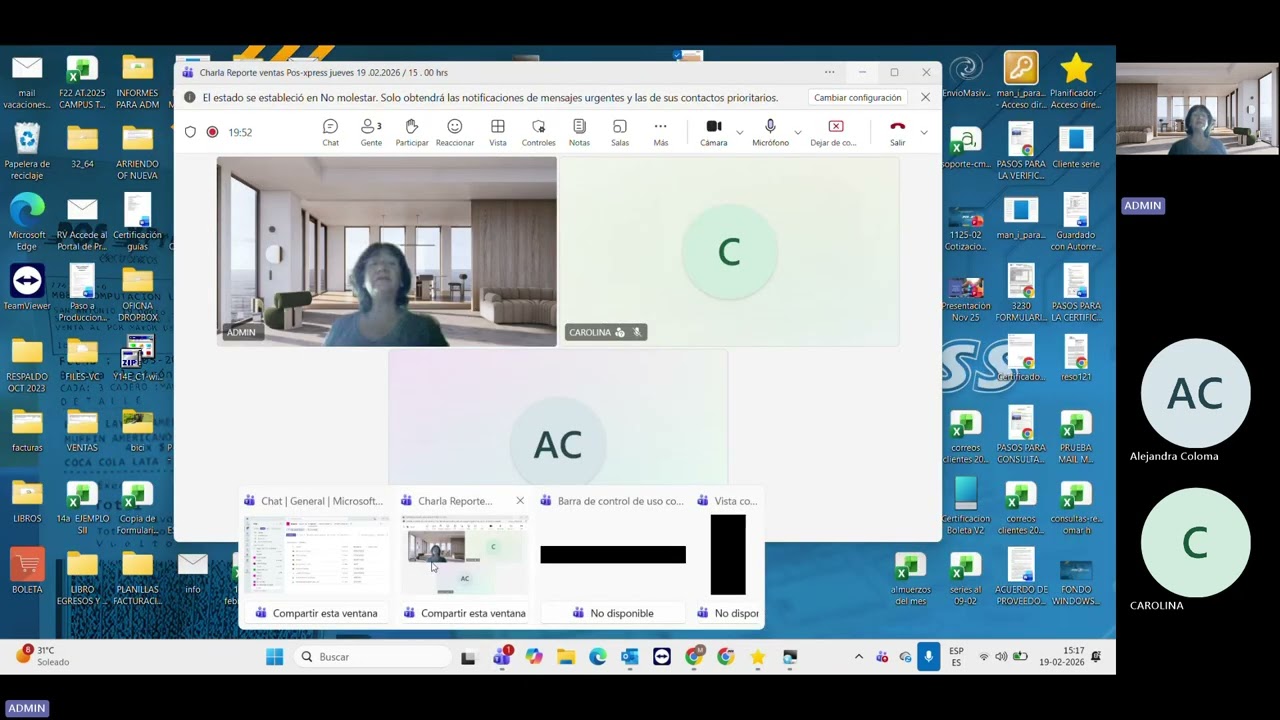Open the Papelera de reciclaje desktop icon
The height and width of the screenshot is (720, 1280).
pos(27,152)
